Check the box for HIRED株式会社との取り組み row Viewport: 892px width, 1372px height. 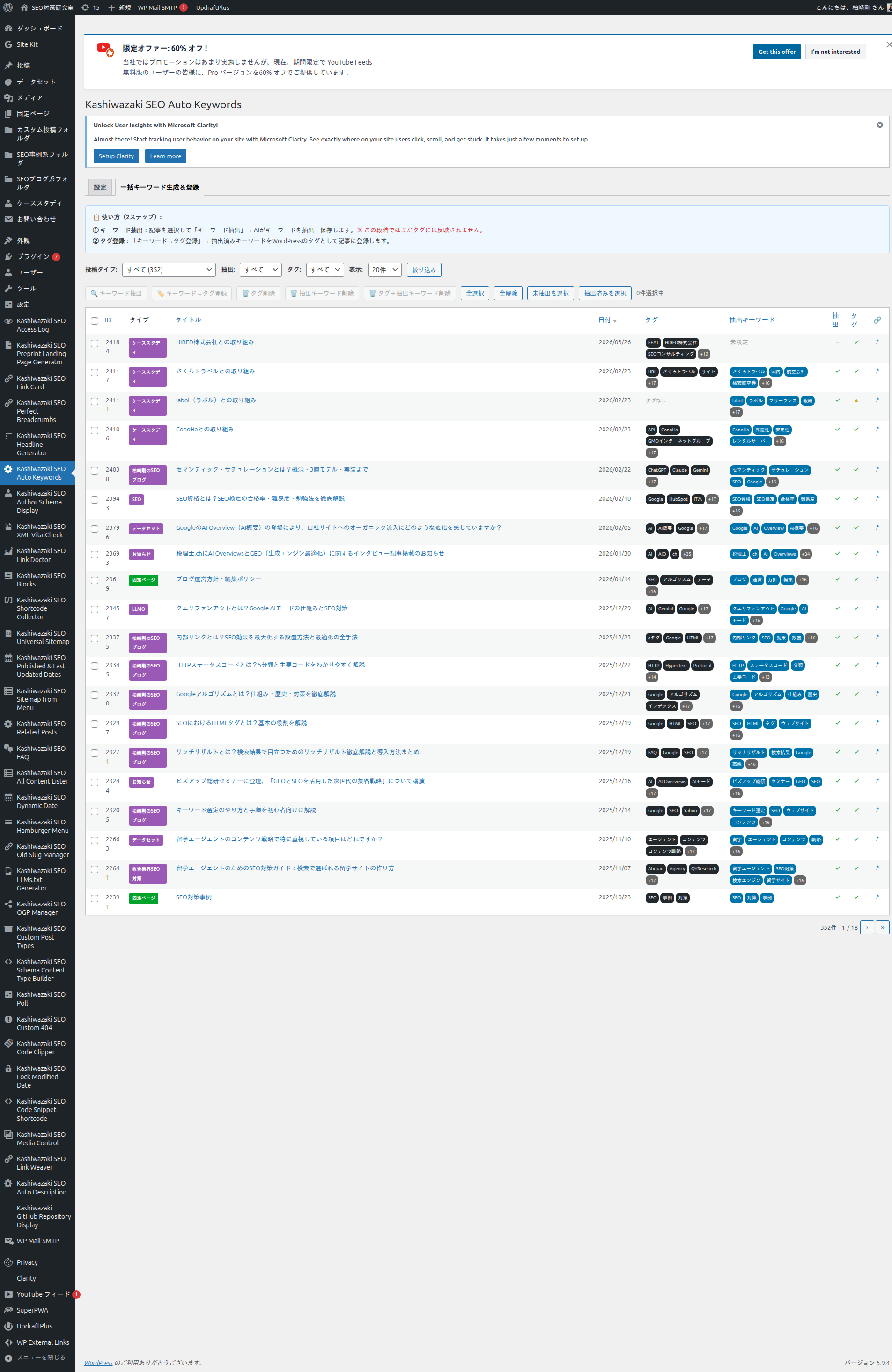point(95,343)
